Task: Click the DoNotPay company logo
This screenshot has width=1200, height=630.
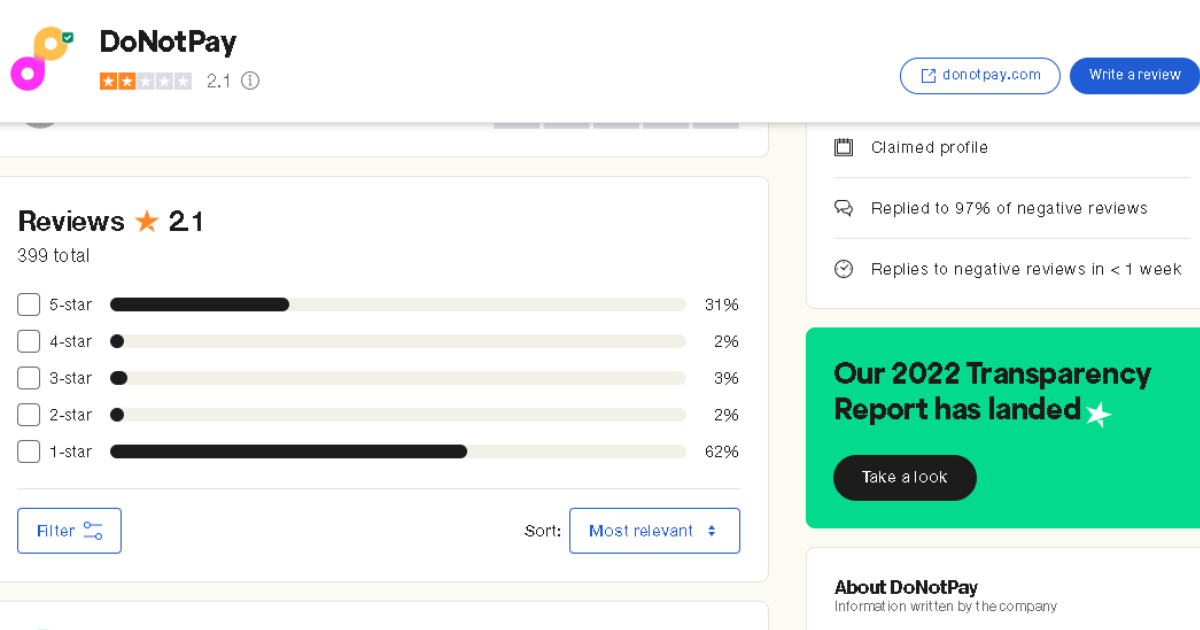Action: (x=42, y=58)
